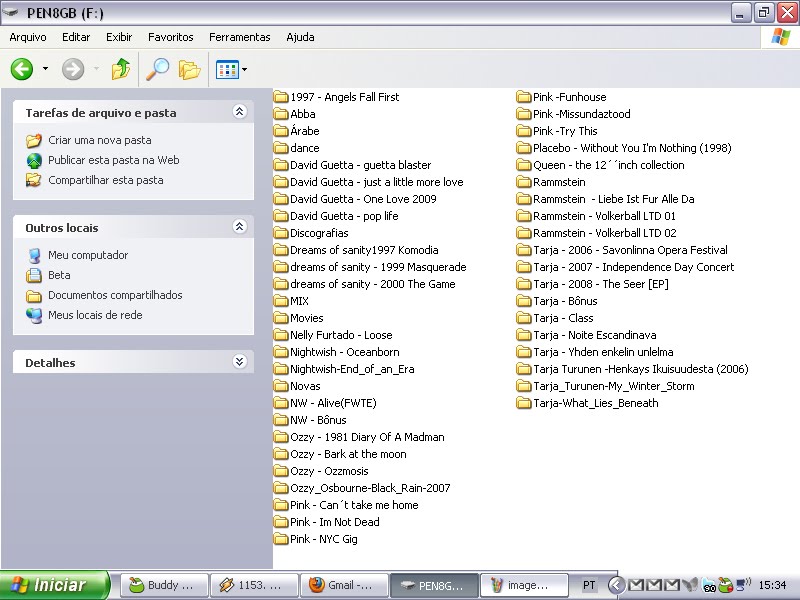Select 'dreams of sanity - 2000 The Game'
The width and height of the screenshot is (800, 600).
click(x=372, y=284)
